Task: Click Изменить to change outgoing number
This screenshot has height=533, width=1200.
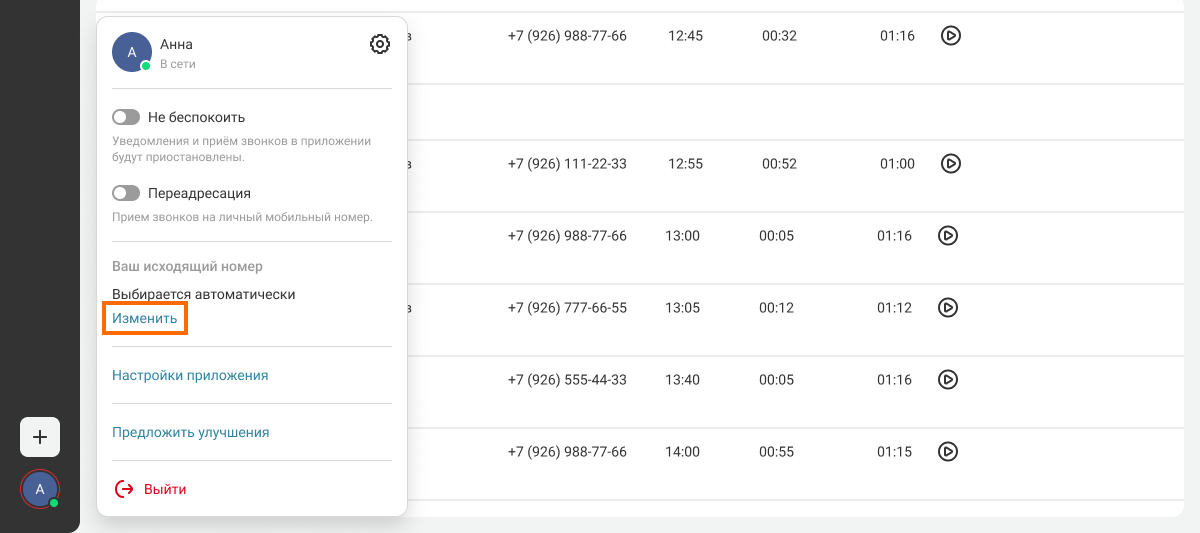Action: (145, 319)
